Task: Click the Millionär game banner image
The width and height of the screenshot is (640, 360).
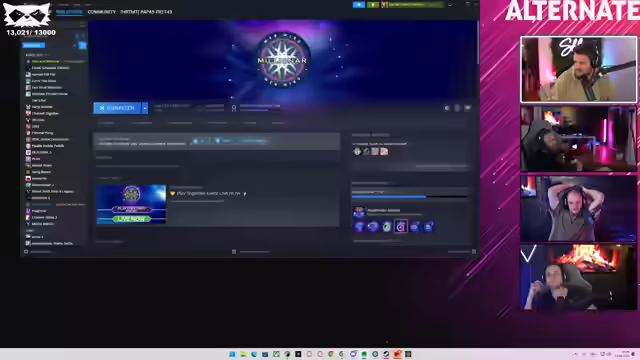Action: tap(282, 59)
